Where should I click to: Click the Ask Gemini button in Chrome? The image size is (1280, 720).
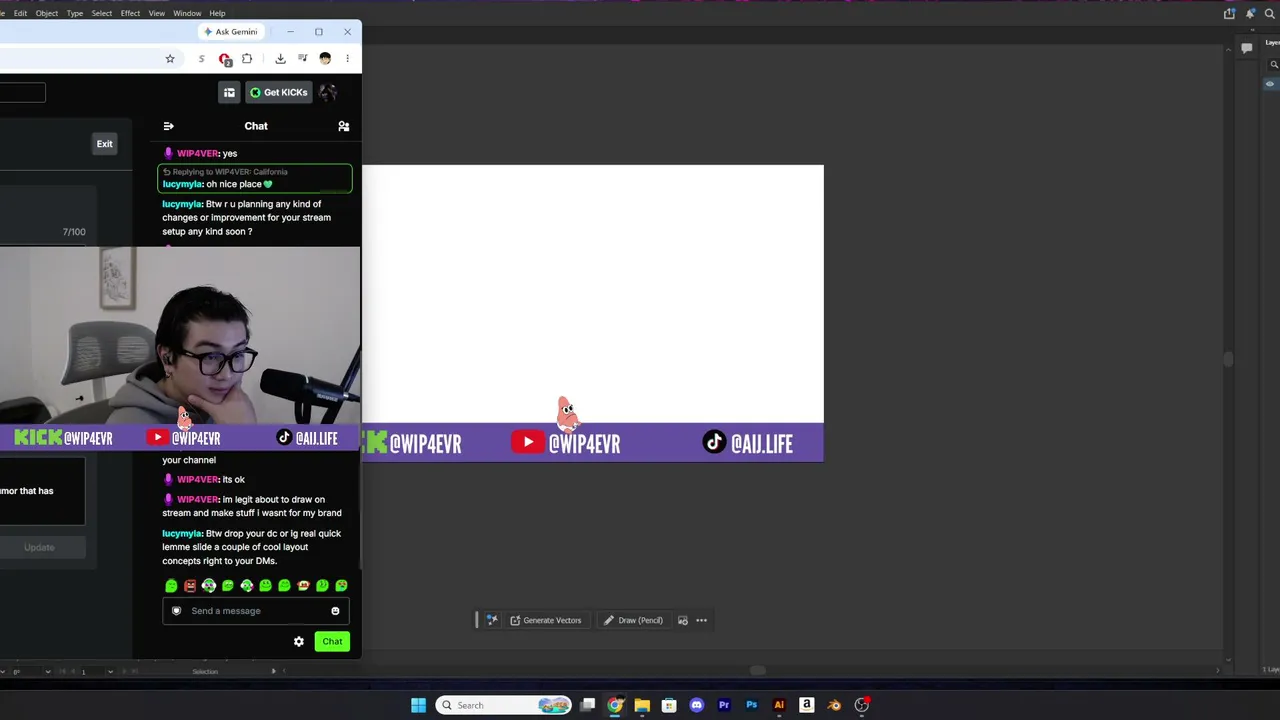(231, 32)
